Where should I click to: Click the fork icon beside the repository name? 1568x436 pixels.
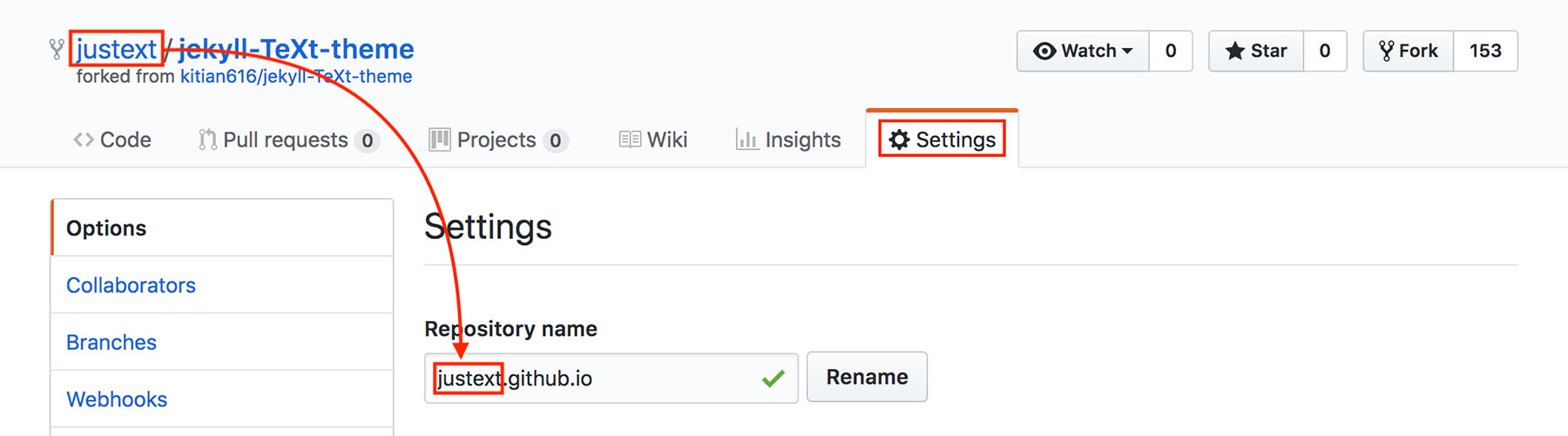tap(57, 50)
